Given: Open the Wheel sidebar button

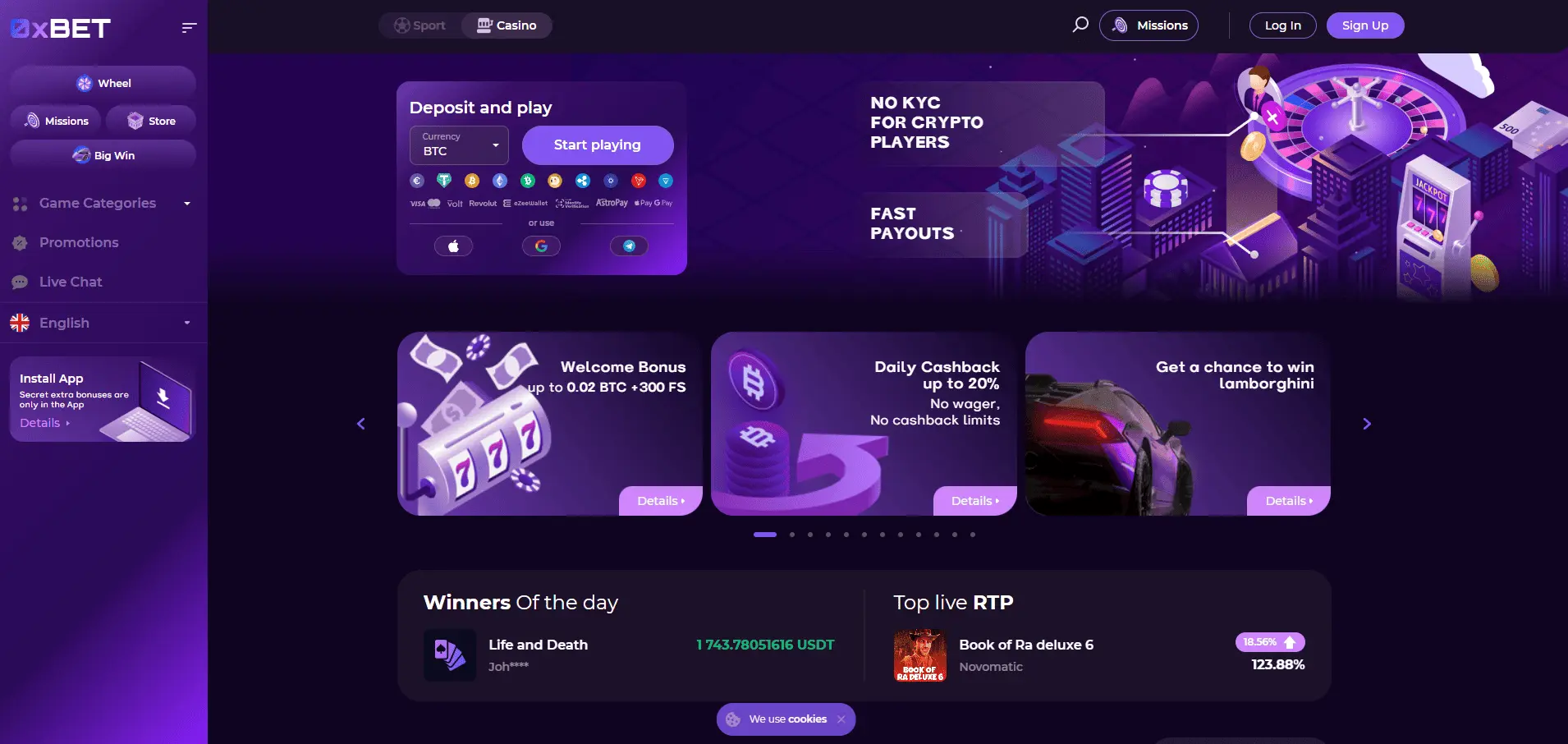Looking at the screenshot, I should [103, 83].
